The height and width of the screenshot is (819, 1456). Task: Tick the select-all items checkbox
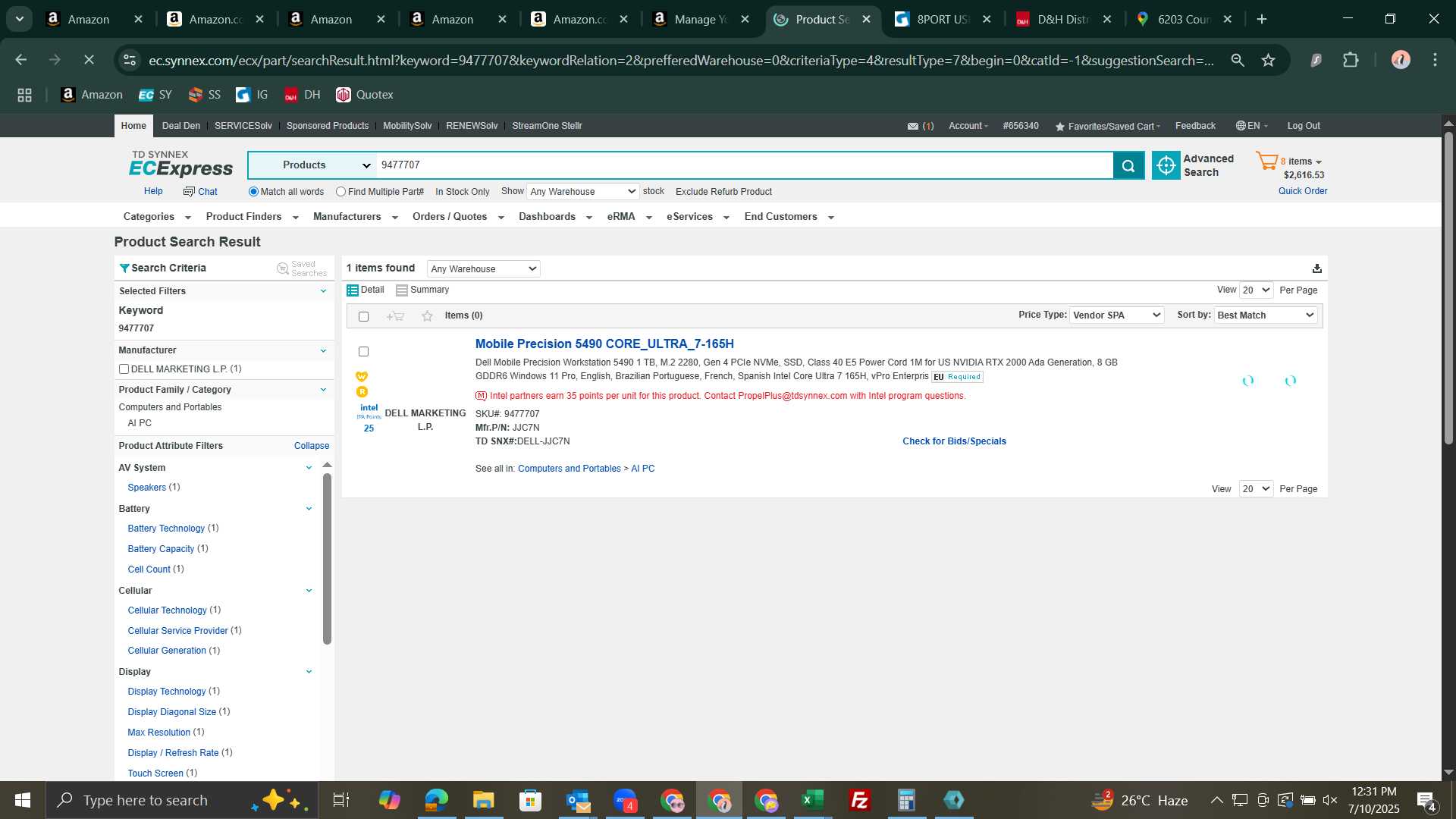[363, 316]
